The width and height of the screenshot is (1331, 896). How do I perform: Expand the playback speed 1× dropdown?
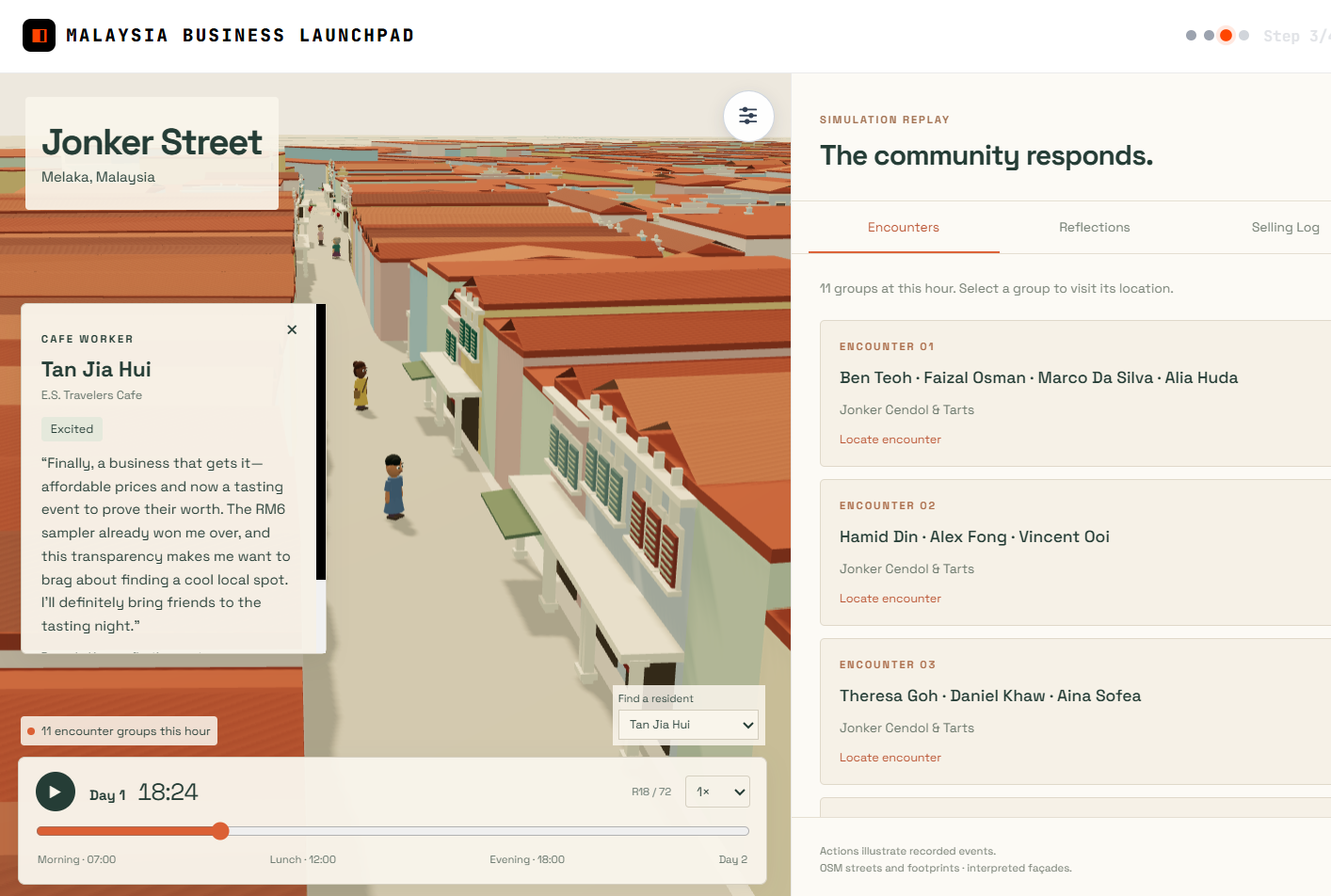[x=717, y=792]
